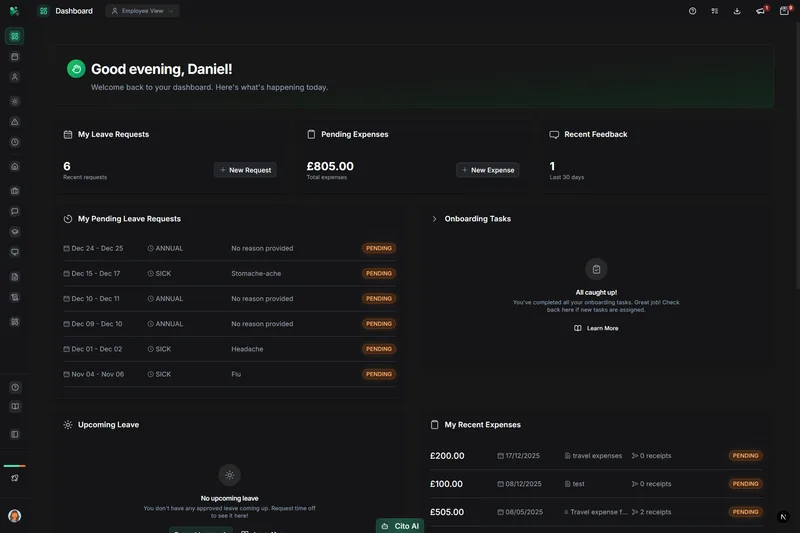Open the £200.00 travel expenses entry
This screenshot has height=533, width=800.
pos(596,455)
